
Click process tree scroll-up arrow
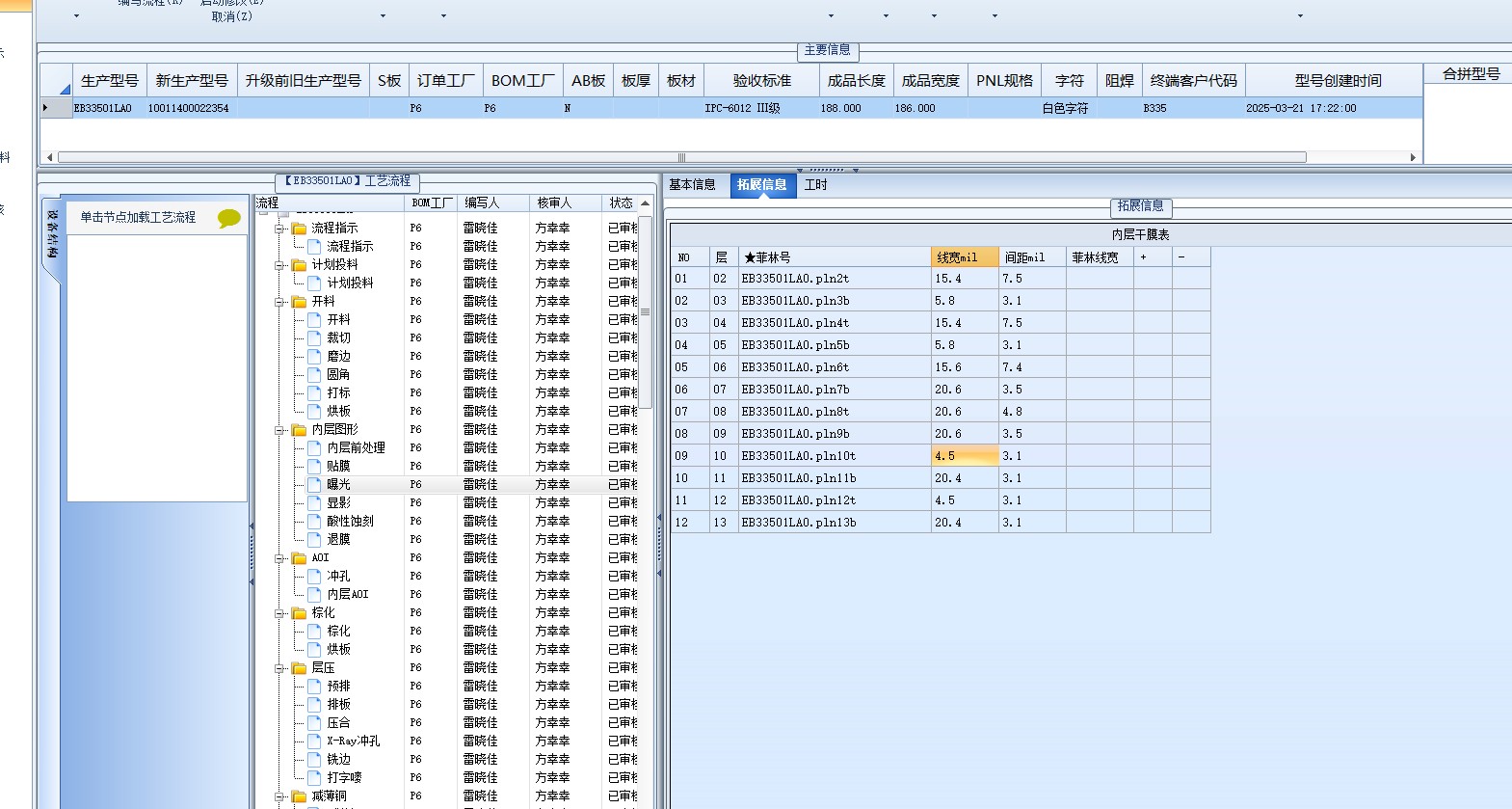click(645, 203)
